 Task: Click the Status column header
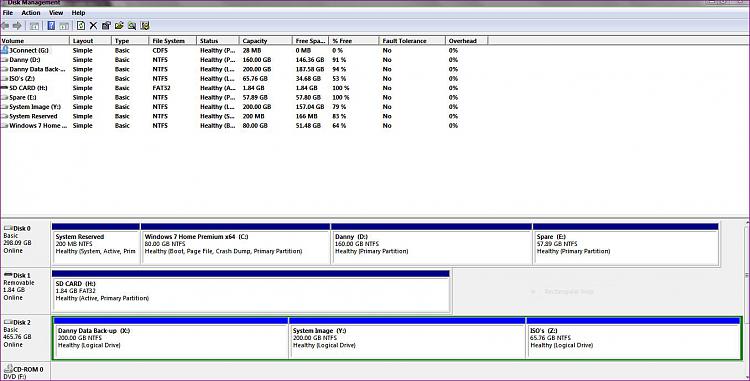[217, 41]
